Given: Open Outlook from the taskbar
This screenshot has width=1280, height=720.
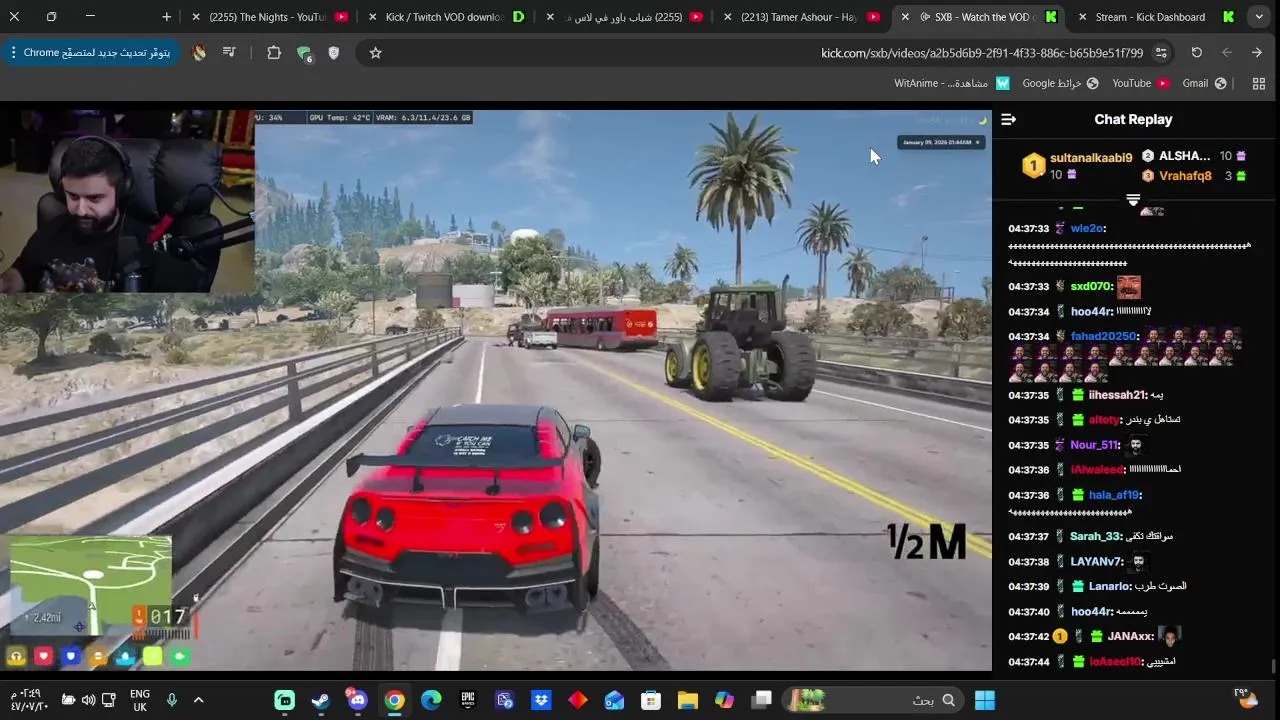Looking at the screenshot, I should click(x=614, y=700).
